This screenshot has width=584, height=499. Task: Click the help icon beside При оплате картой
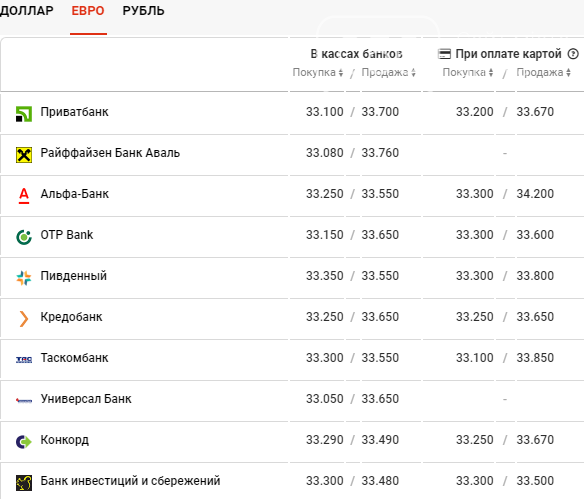[x=573, y=54]
